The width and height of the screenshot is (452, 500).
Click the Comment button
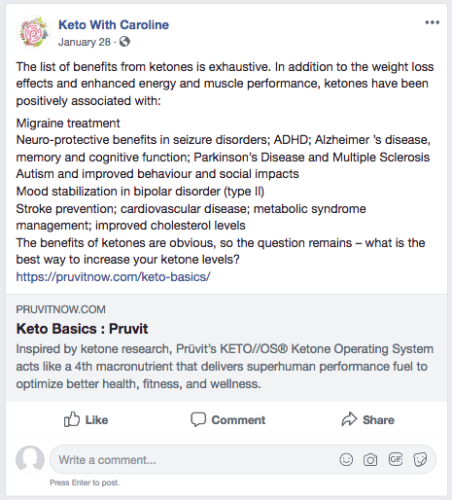coord(228,420)
